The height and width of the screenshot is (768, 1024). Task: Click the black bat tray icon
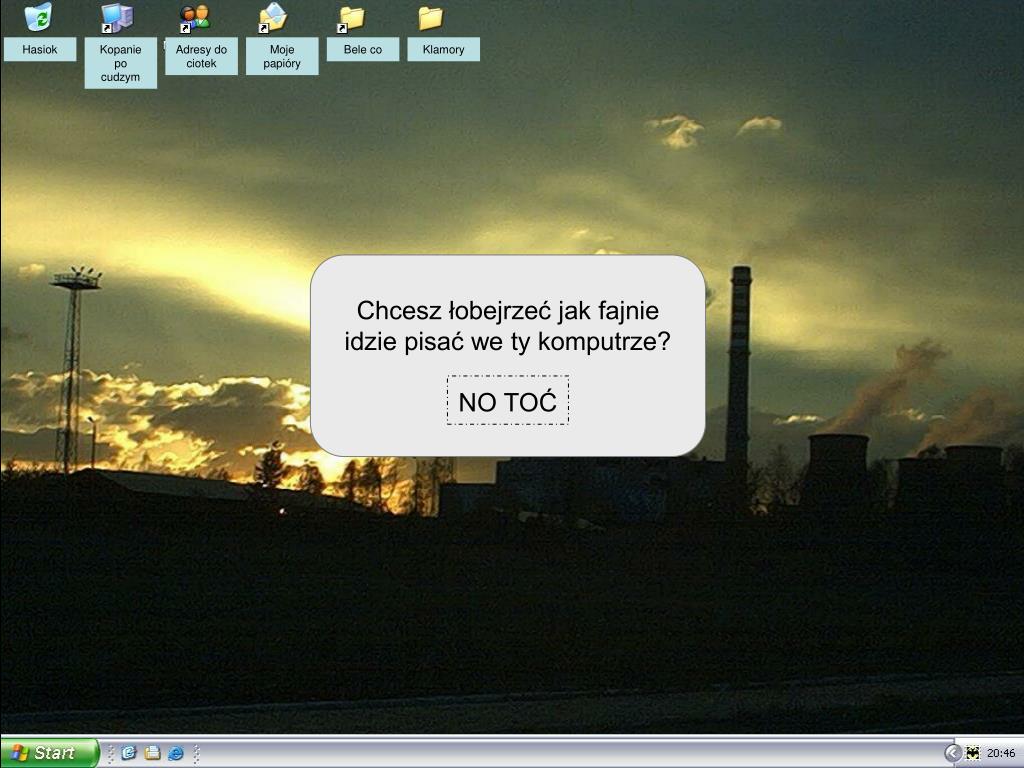point(973,753)
